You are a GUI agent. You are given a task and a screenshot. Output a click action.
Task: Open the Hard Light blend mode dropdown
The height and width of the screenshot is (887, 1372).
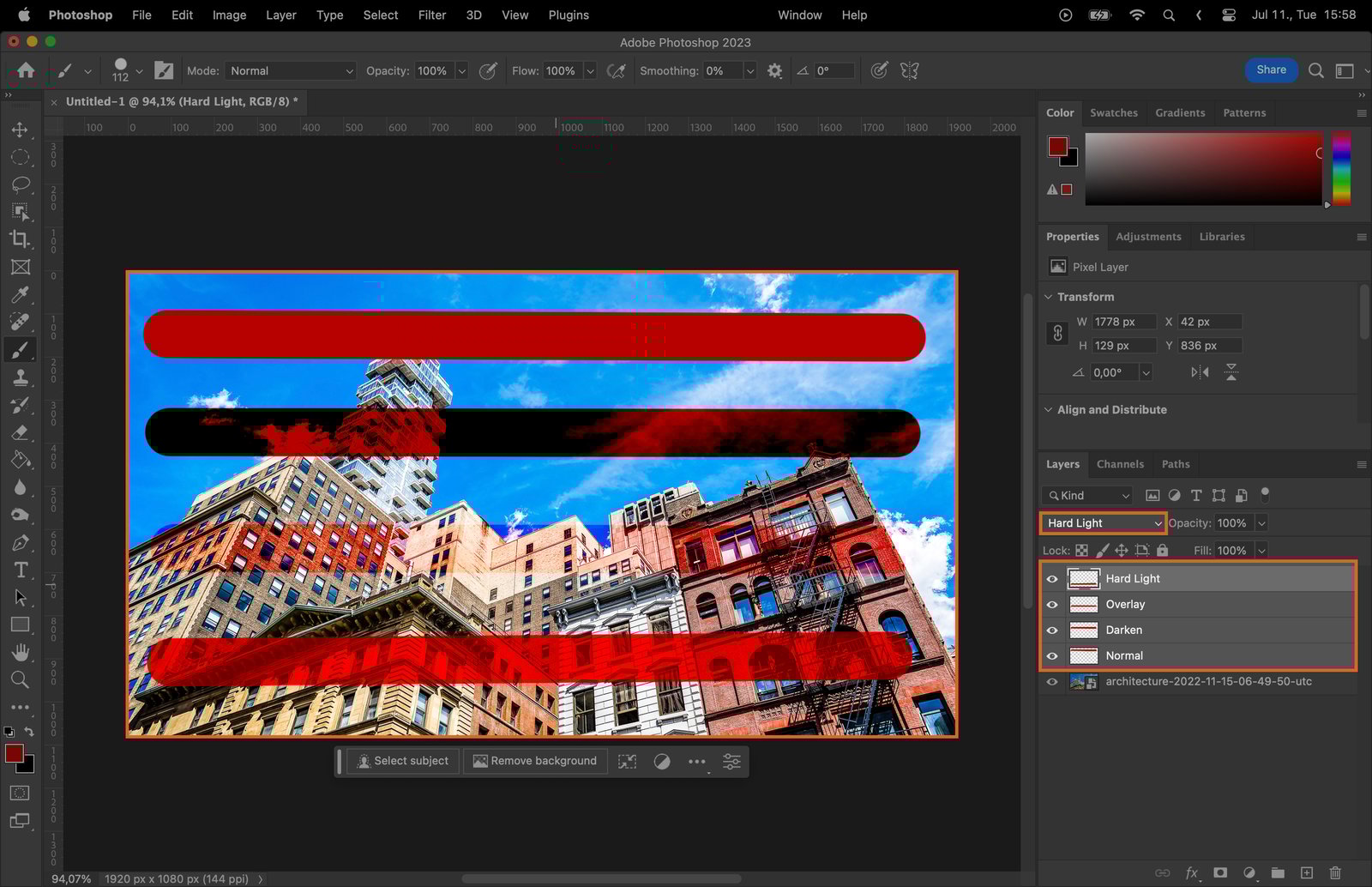click(1103, 523)
